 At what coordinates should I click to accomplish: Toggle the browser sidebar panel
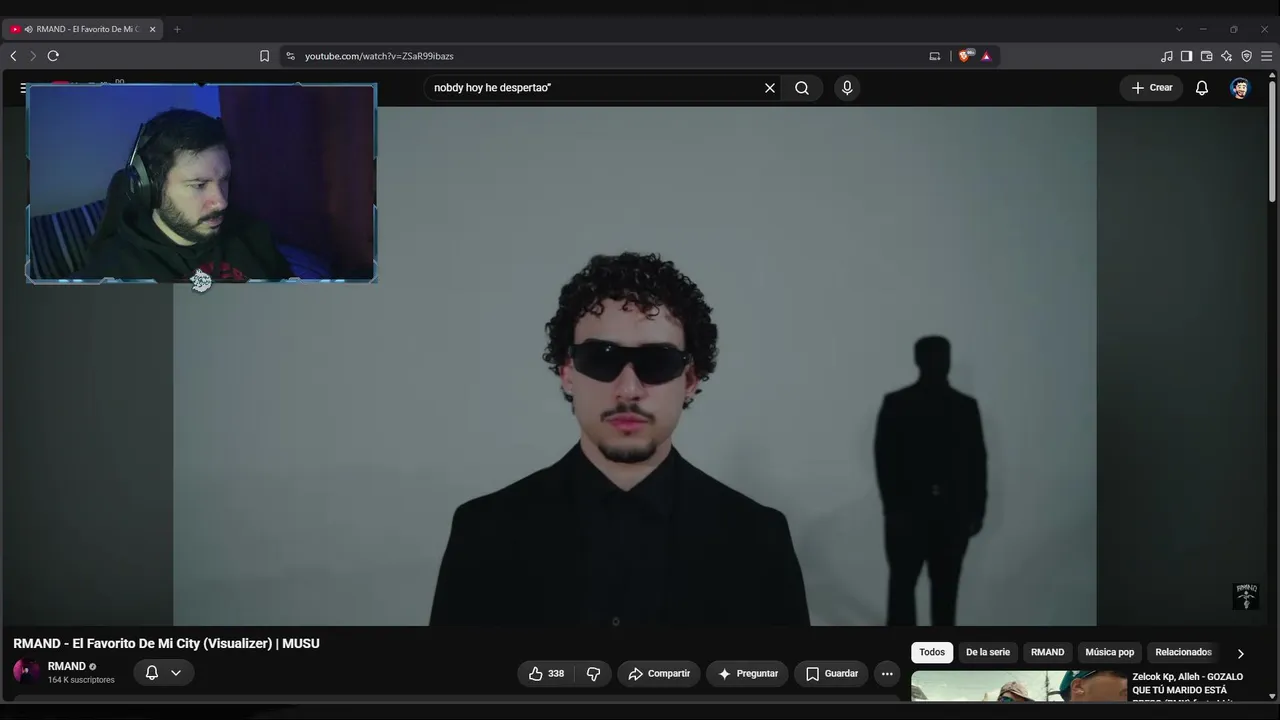(x=1186, y=56)
